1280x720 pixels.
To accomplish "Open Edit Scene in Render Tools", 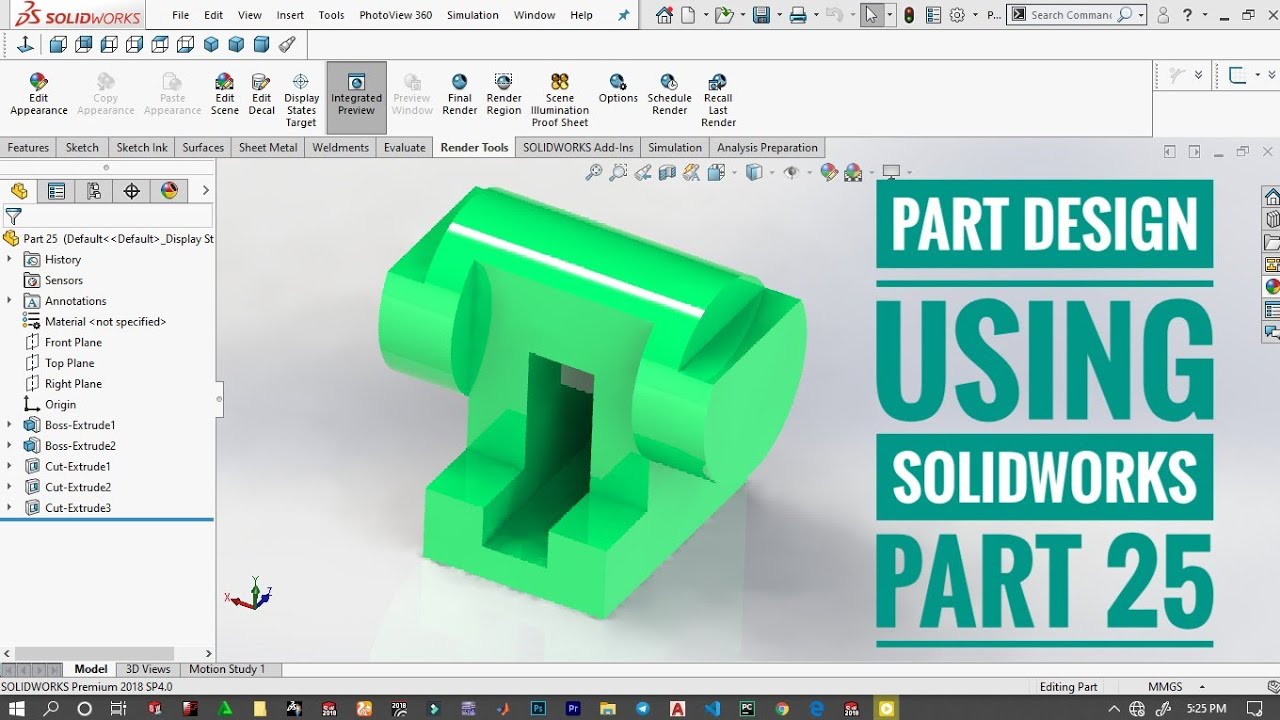I will click(x=225, y=95).
